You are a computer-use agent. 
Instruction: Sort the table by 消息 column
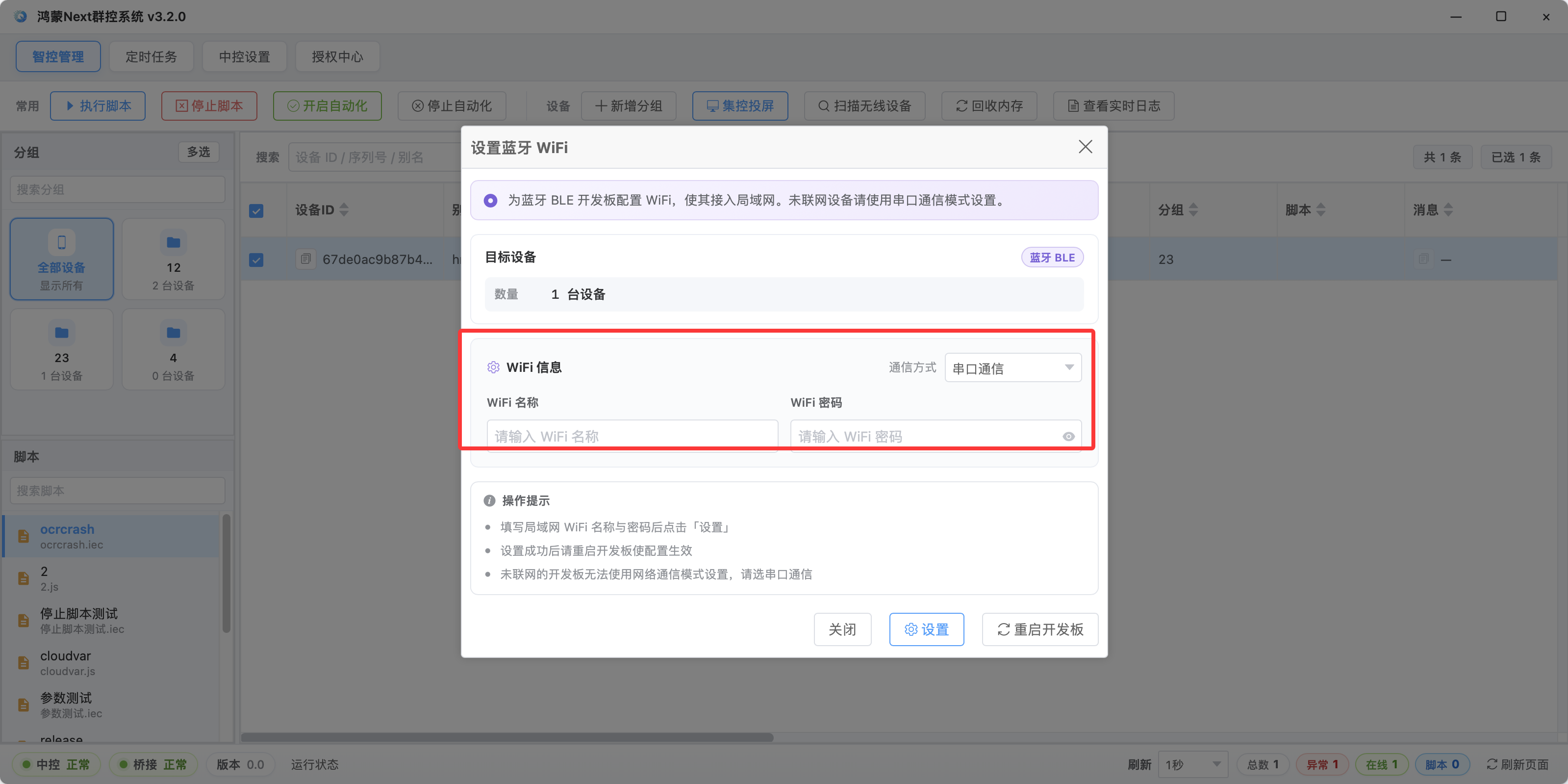1448,210
